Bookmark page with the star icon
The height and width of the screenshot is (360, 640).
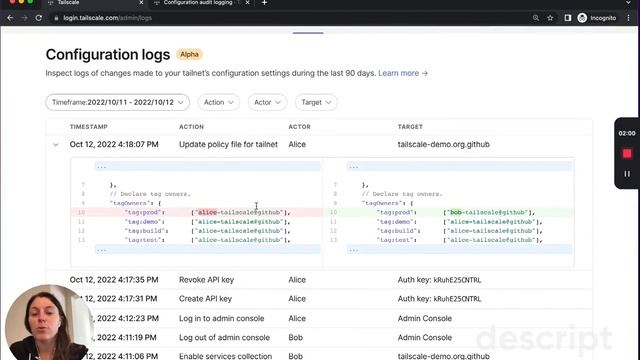pos(550,18)
